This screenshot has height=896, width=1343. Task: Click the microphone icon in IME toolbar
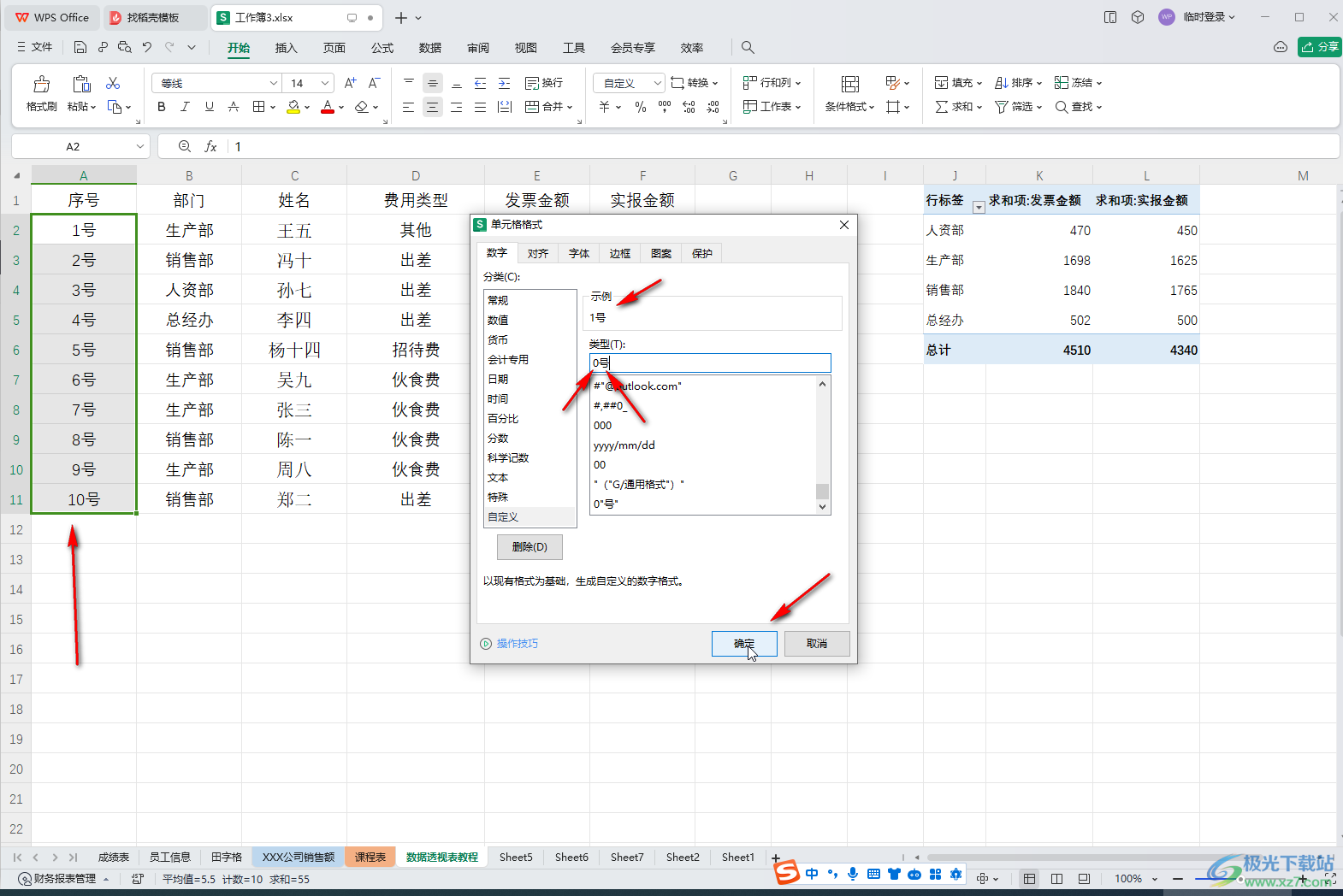[x=853, y=874]
